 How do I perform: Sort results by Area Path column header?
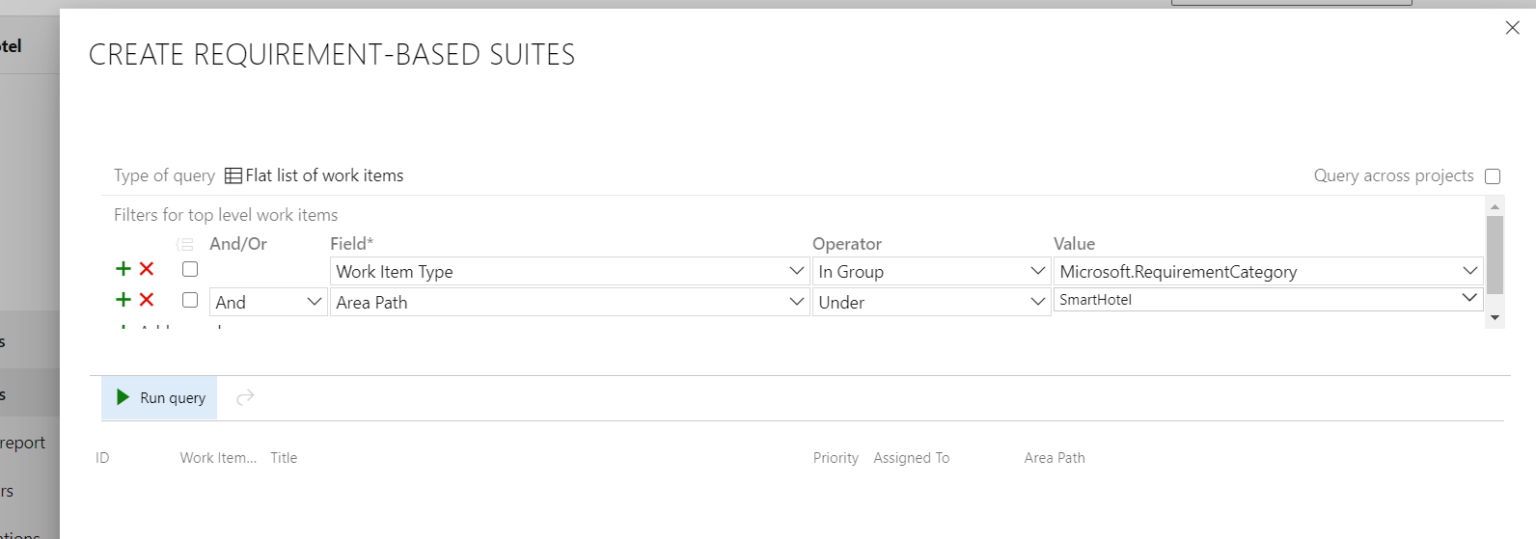coord(1055,458)
